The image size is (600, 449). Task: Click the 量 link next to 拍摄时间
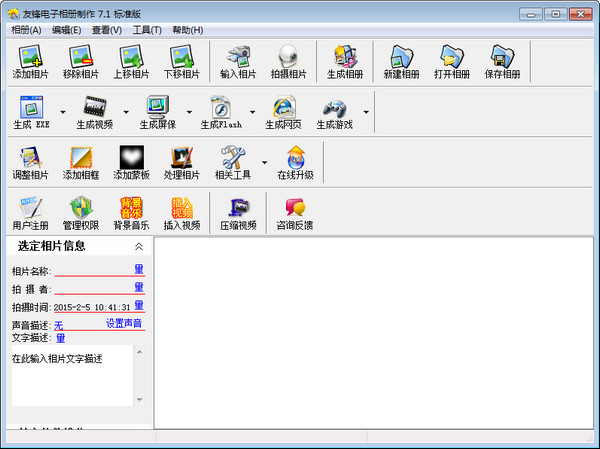pyautogui.click(x=139, y=305)
